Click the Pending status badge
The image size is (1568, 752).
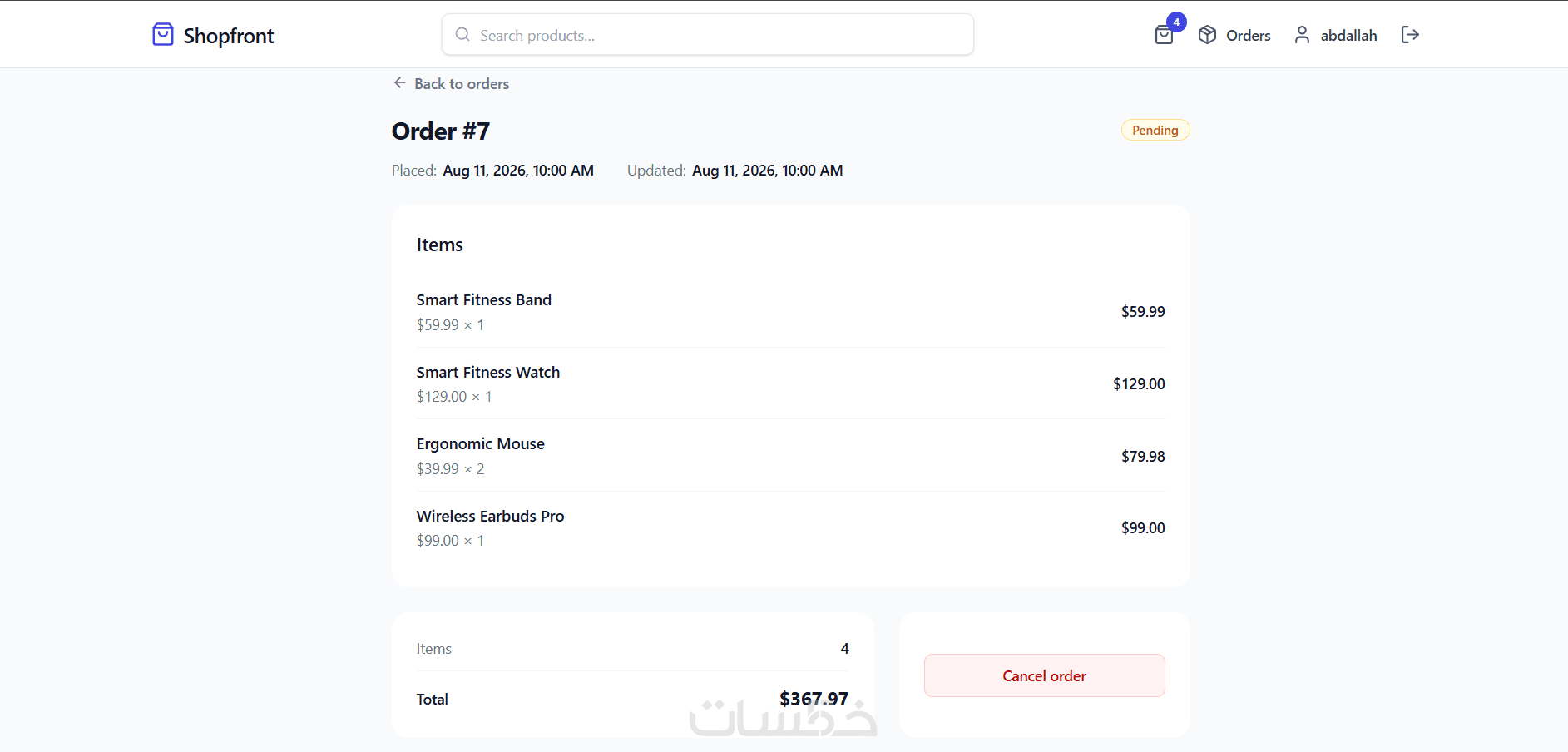point(1155,131)
